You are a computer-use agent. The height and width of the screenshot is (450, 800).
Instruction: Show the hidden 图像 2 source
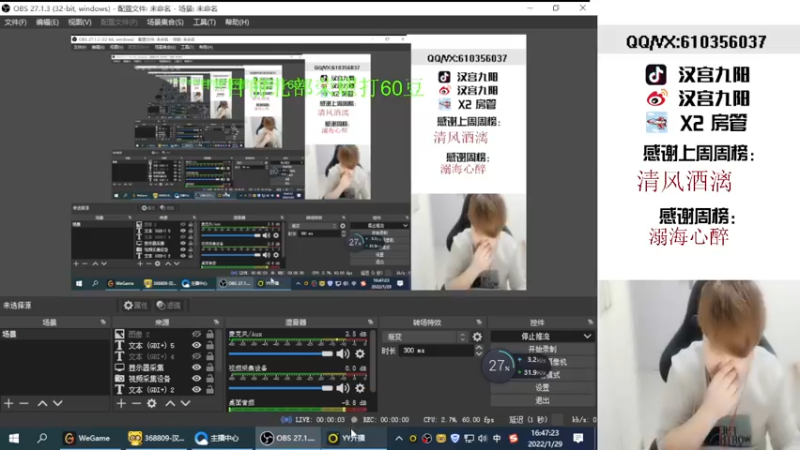coord(196,334)
